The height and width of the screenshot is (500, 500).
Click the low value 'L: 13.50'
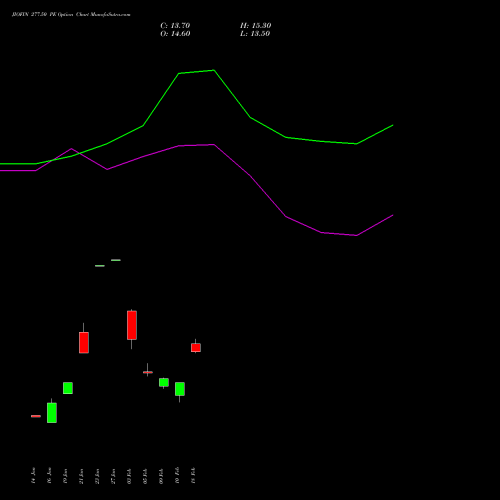click(x=255, y=34)
